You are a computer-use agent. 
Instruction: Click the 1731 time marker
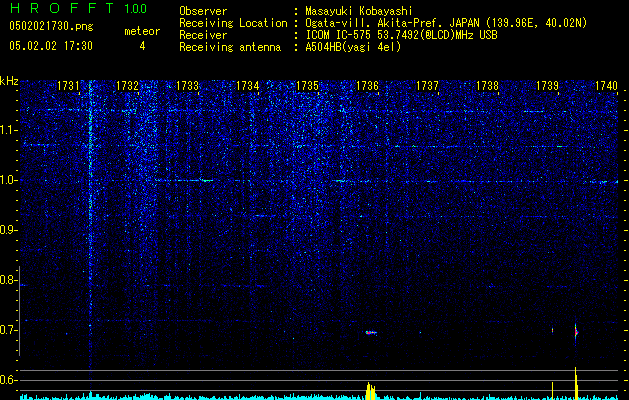(x=68, y=86)
